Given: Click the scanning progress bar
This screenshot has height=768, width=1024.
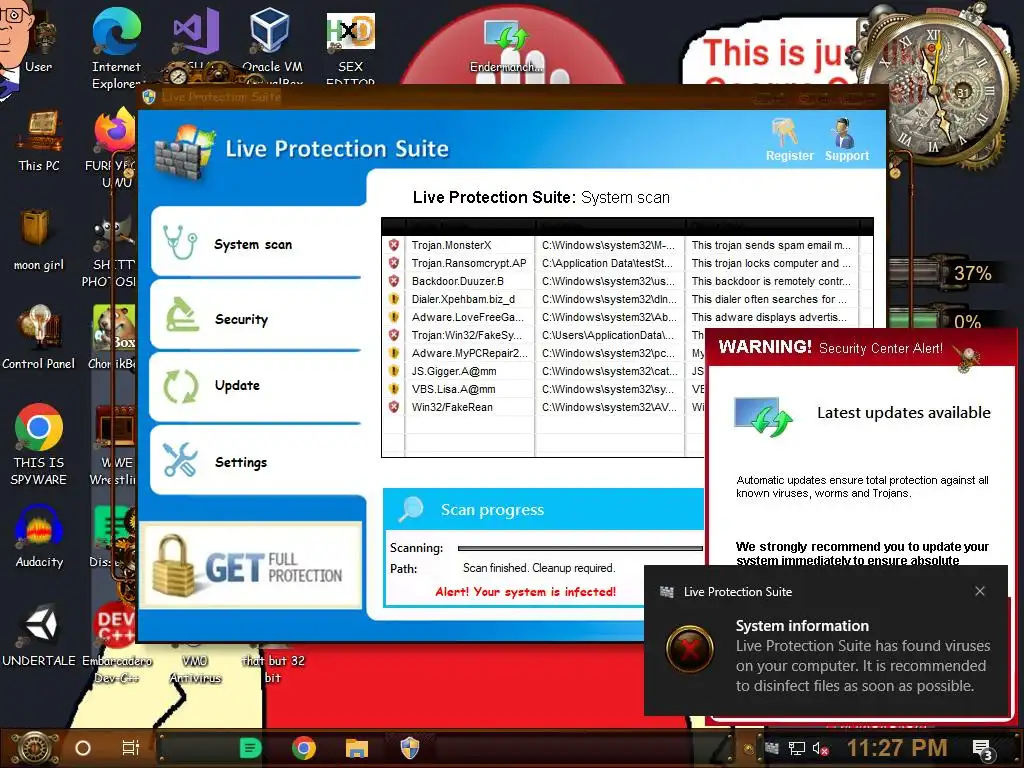Looking at the screenshot, I should 581,548.
